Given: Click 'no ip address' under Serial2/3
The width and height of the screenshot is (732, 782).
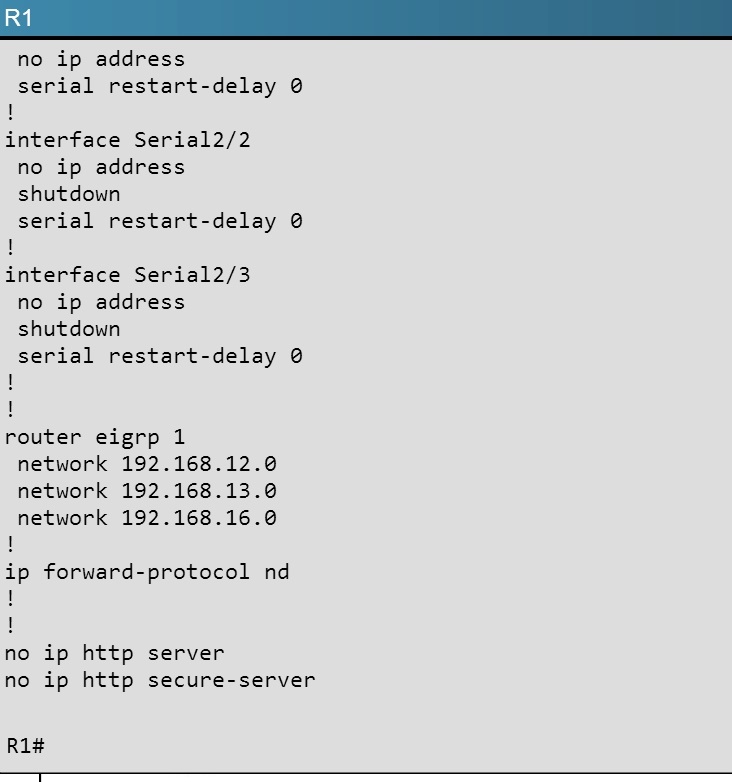Looking at the screenshot, I should click(x=101, y=303).
